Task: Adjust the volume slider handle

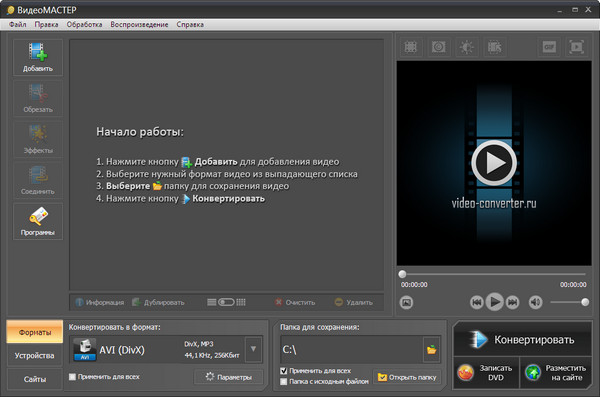Action: click(x=585, y=302)
